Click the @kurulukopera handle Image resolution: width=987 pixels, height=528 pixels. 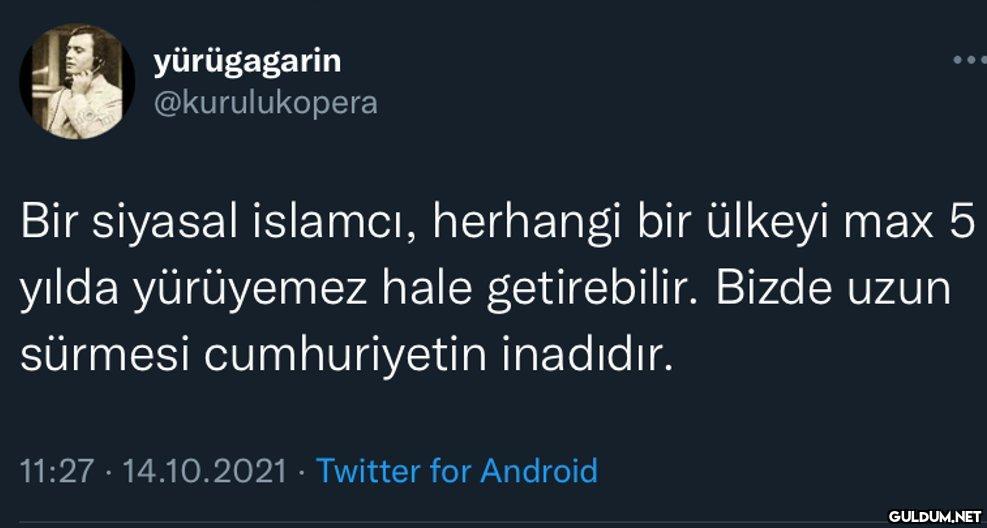coord(265,102)
